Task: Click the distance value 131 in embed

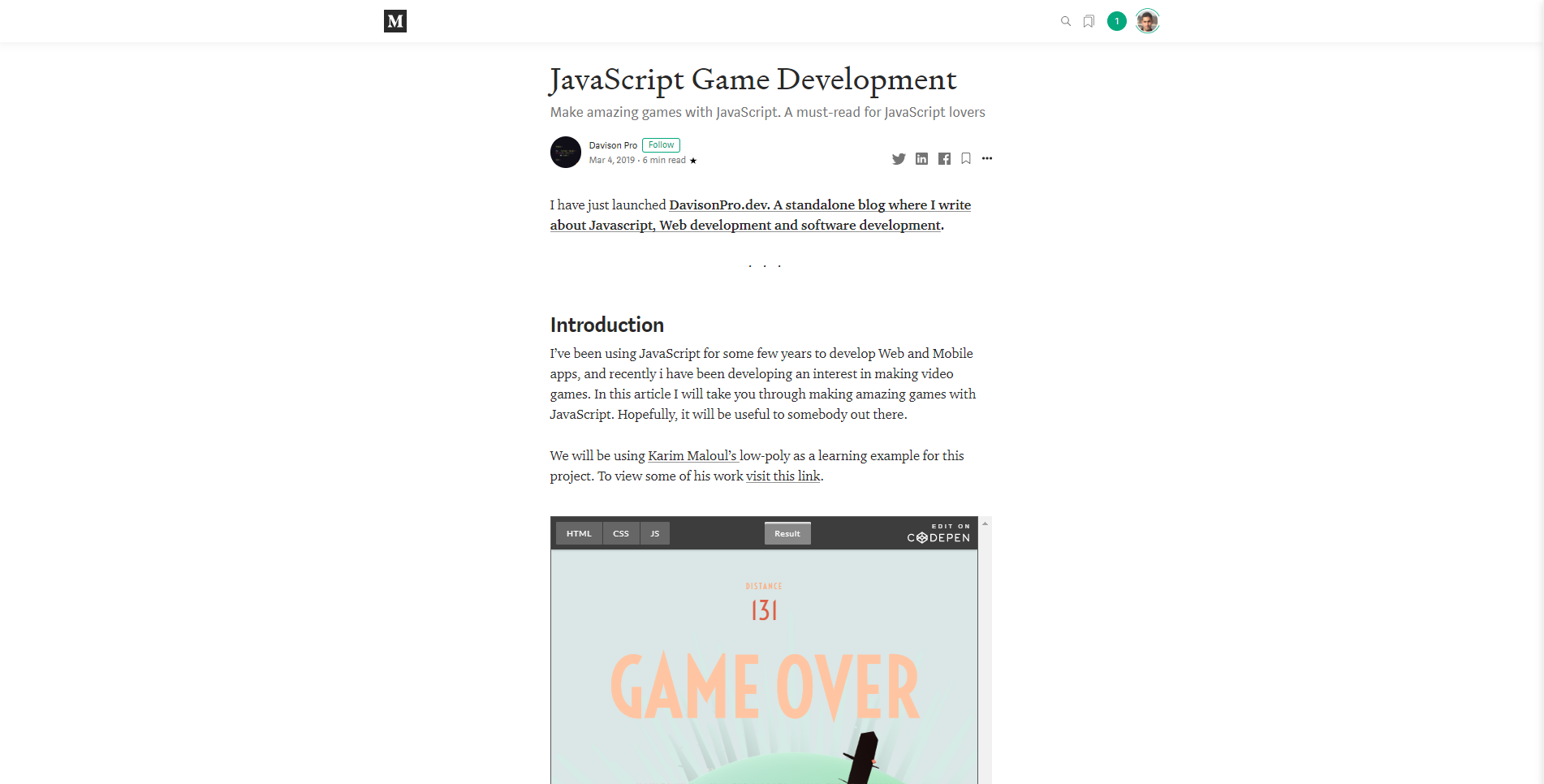Action: 764,610
